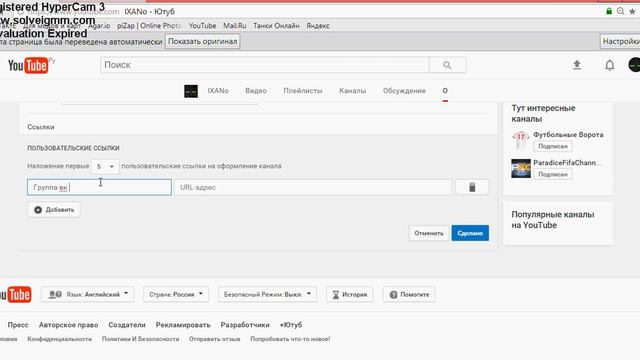Click the Ссылки section heading
Image resolution: width=640 pixels, height=360 pixels.
tap(41, 127)
